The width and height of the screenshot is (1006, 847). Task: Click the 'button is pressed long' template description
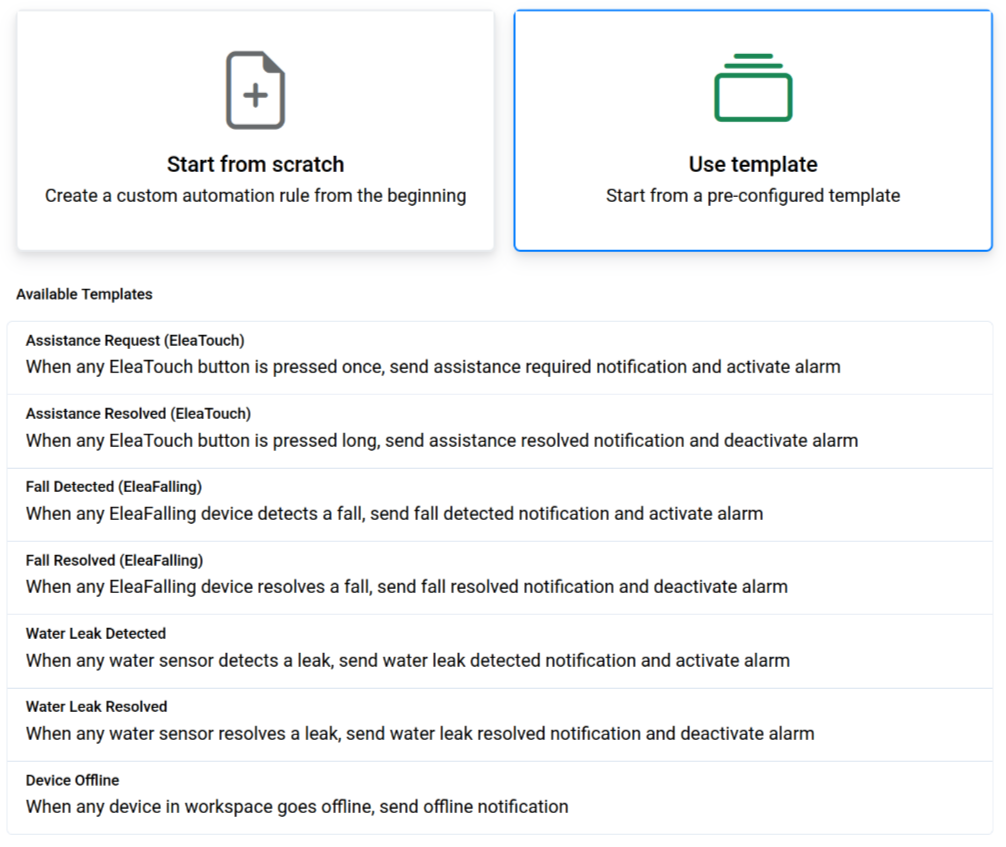point(441,440)
